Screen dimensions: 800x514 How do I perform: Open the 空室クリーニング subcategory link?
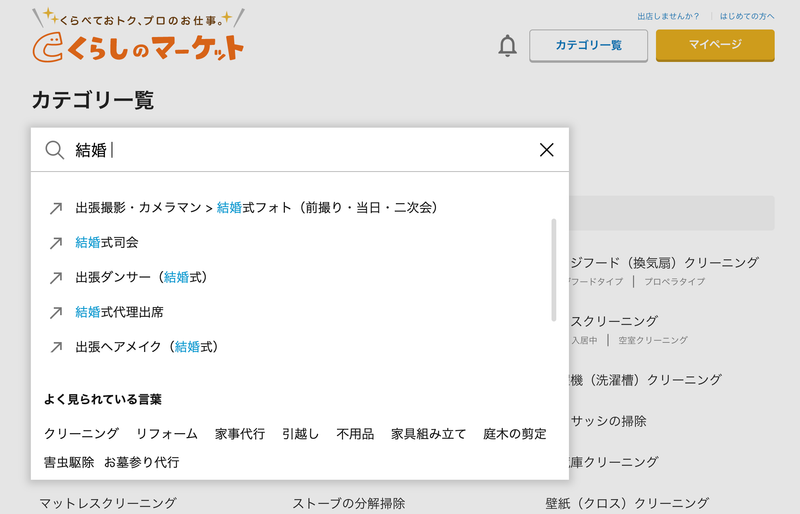[653, 340]
